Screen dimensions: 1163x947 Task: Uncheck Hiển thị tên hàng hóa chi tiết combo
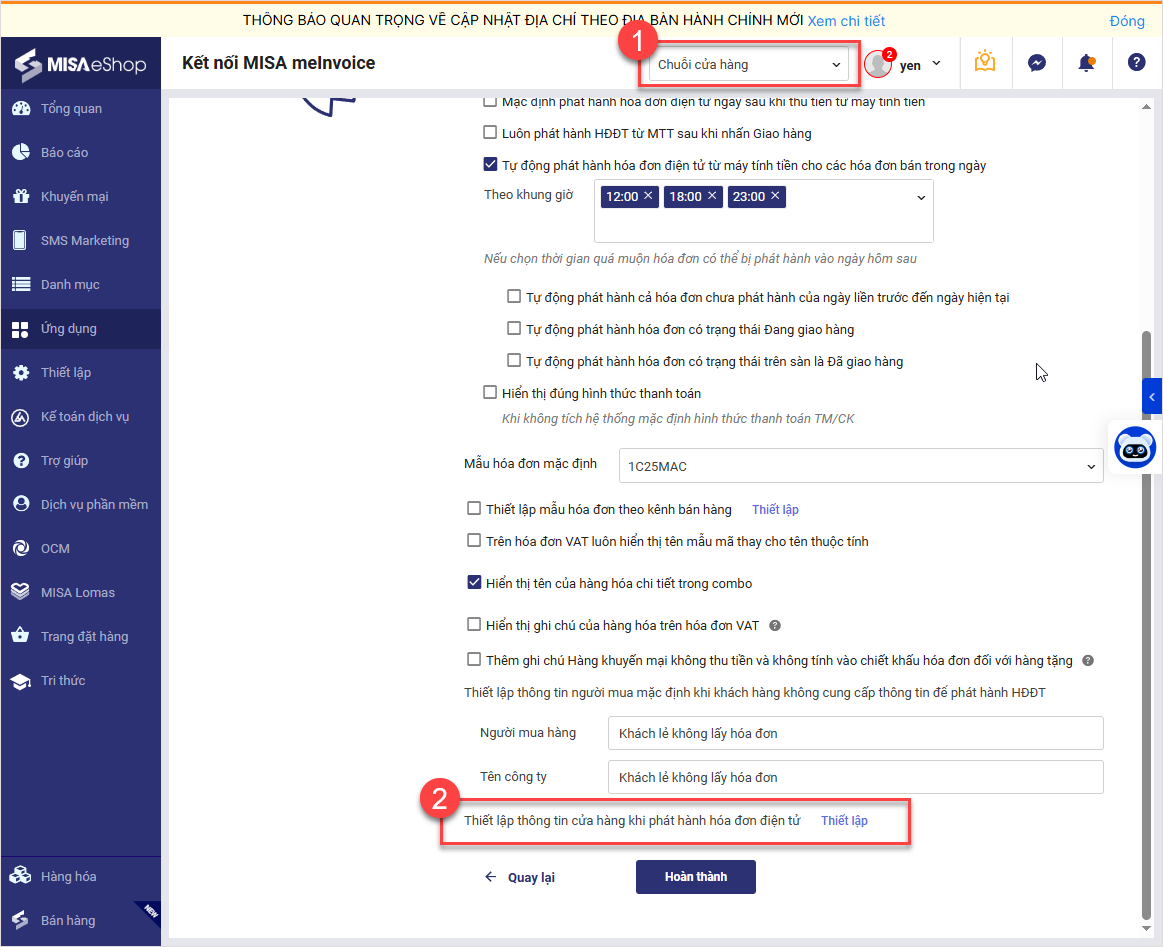(474, 583)
